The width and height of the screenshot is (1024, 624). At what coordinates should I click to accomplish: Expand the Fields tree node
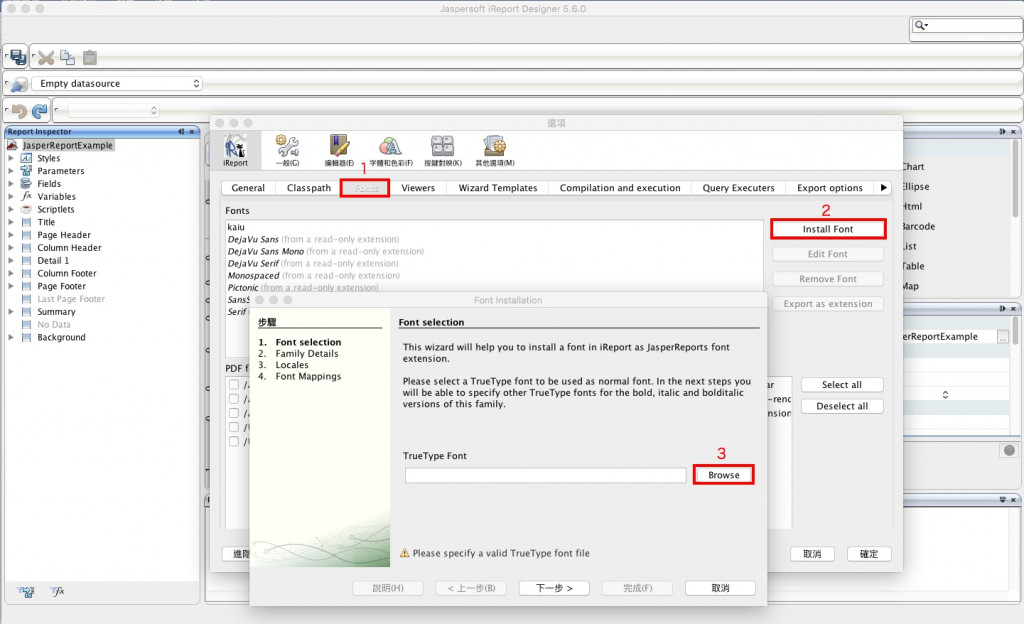tap(10, 183)
